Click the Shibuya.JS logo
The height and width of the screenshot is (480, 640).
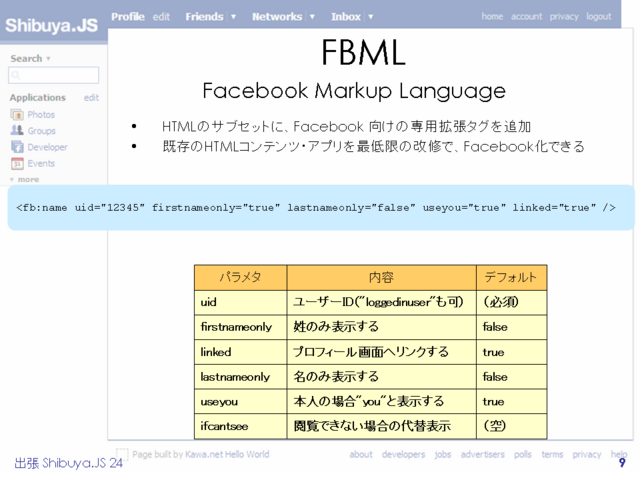[51, 25]
